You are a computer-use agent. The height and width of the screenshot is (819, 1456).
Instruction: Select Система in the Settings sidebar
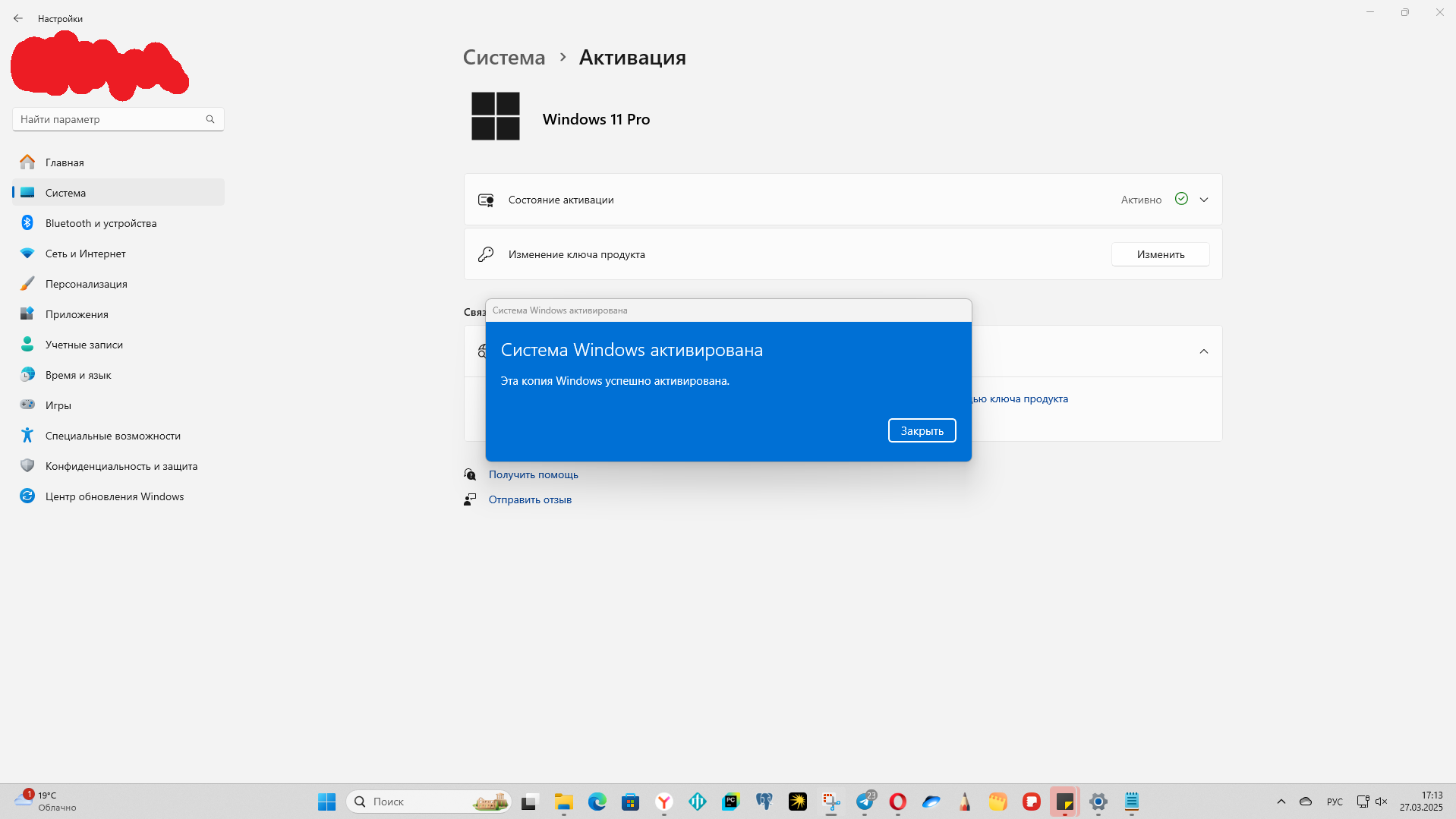point(118,193)
